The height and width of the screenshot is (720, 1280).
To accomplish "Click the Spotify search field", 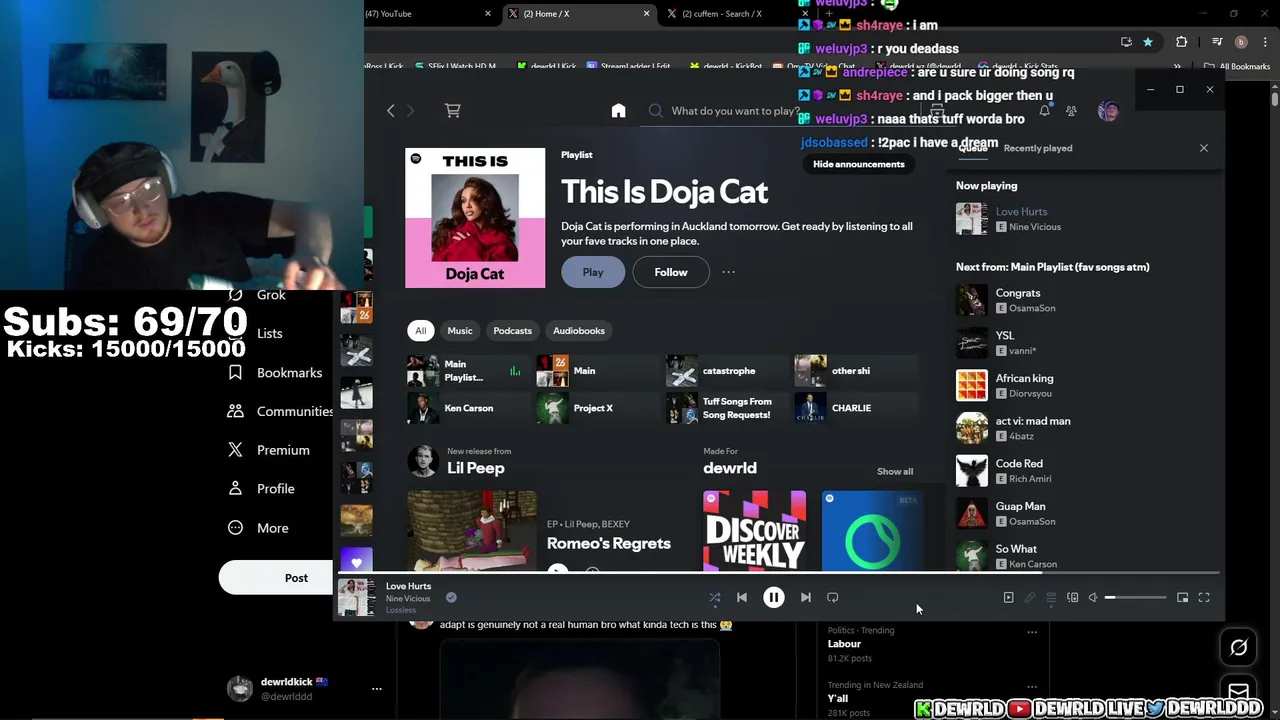I will click(x=735, y=111).
